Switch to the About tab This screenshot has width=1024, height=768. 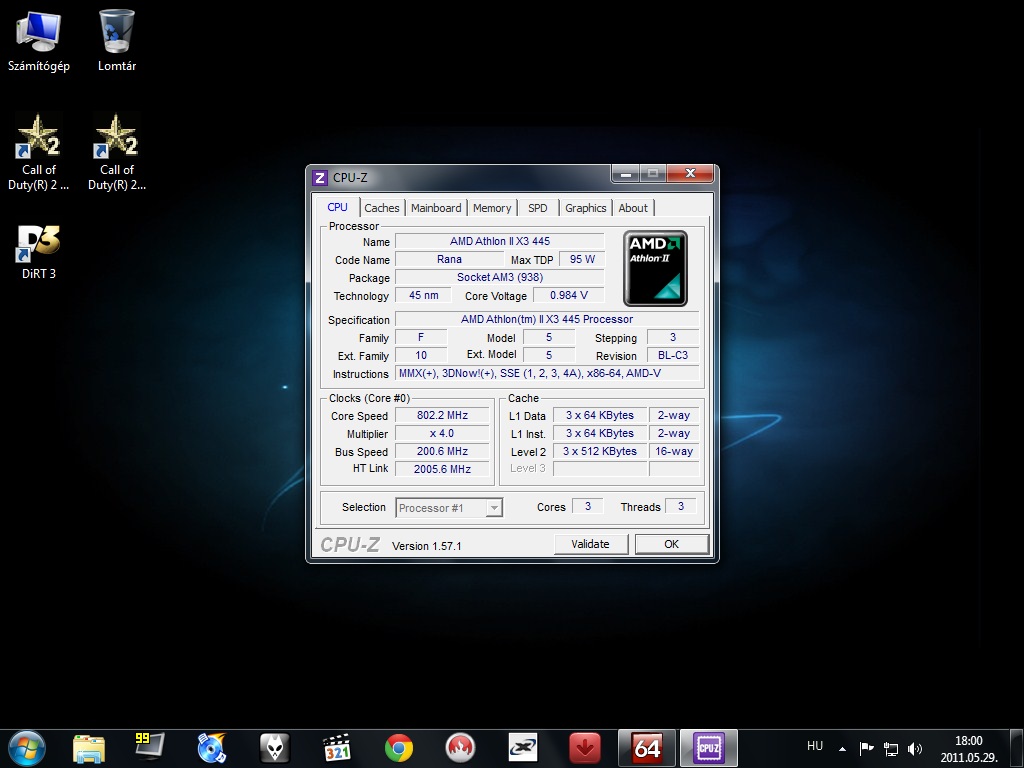633,208
